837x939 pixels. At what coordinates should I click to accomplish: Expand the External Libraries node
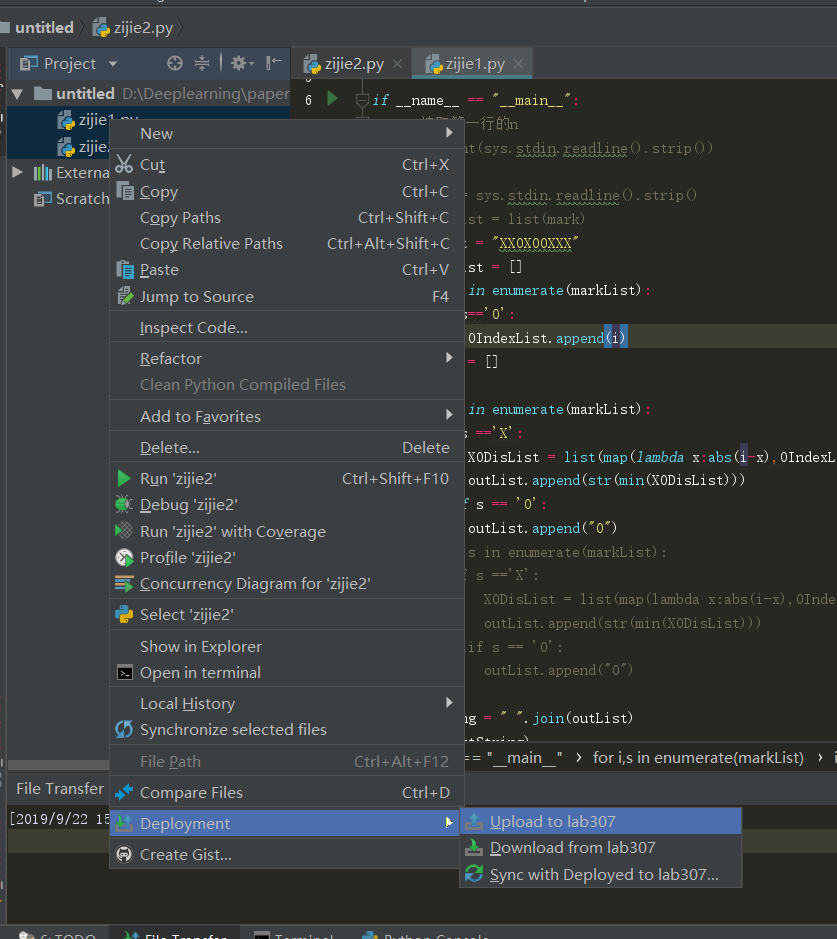pyautogui.click(x=17, y=172)
